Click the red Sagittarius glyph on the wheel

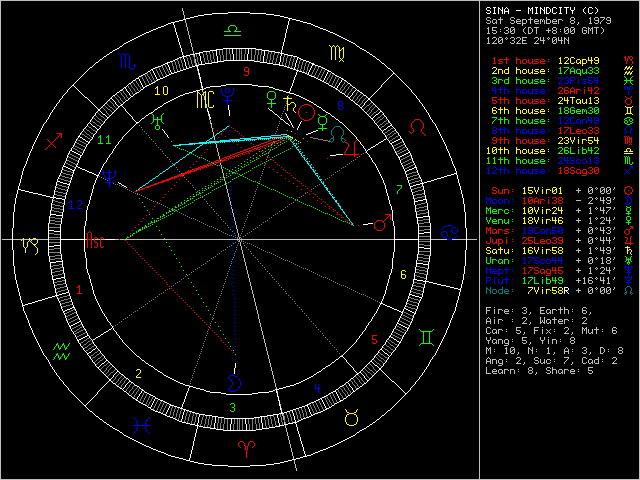pyautogui.click(x=54, y=141)
